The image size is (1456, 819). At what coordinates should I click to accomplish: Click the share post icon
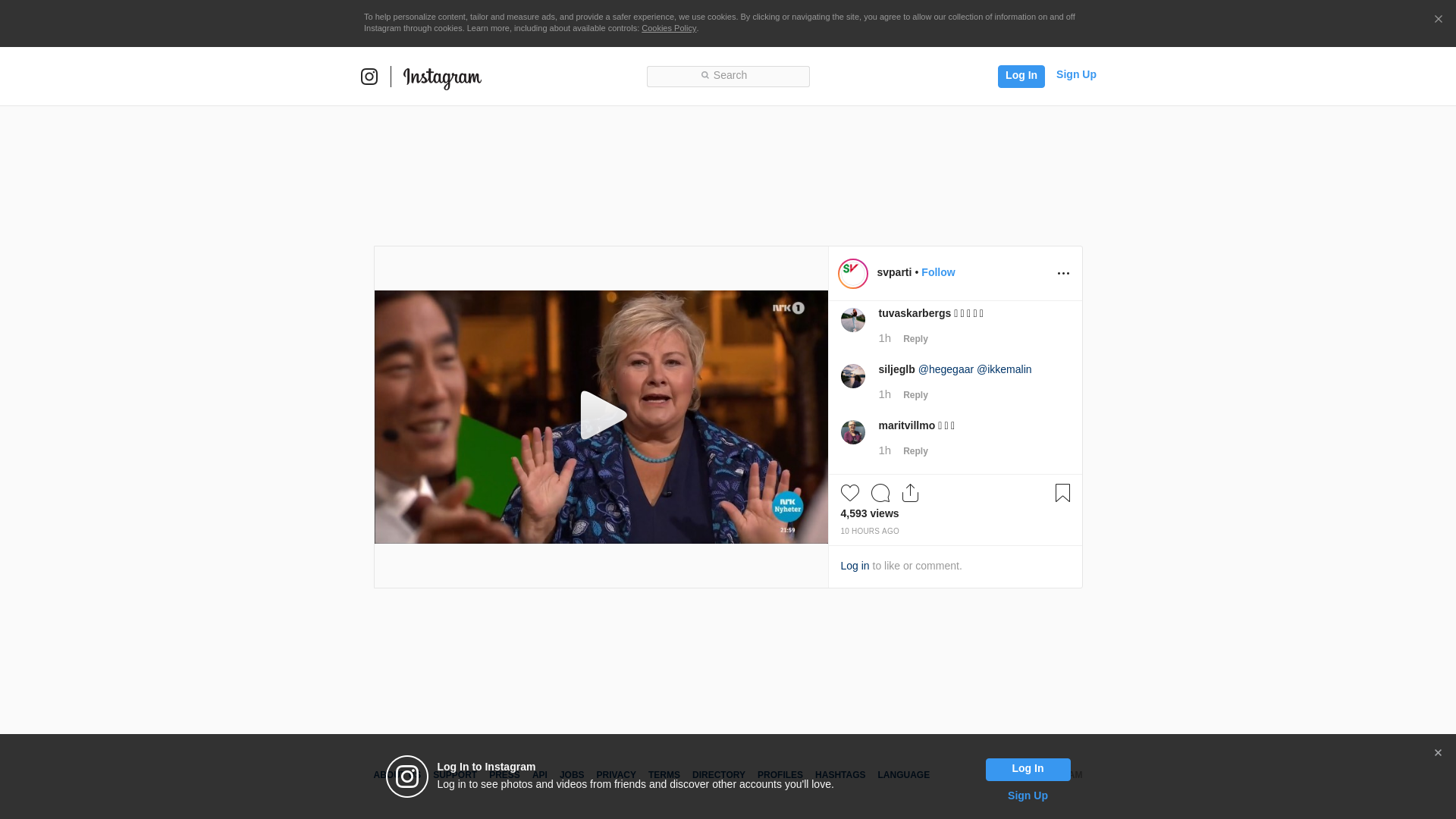click(x=910, y=493)
